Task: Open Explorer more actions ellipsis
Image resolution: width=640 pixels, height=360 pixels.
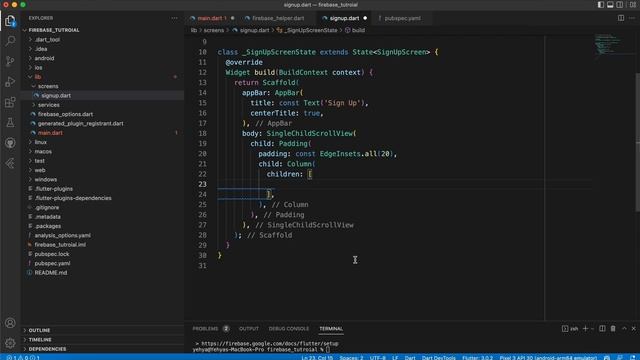Action: click(175, 18)
